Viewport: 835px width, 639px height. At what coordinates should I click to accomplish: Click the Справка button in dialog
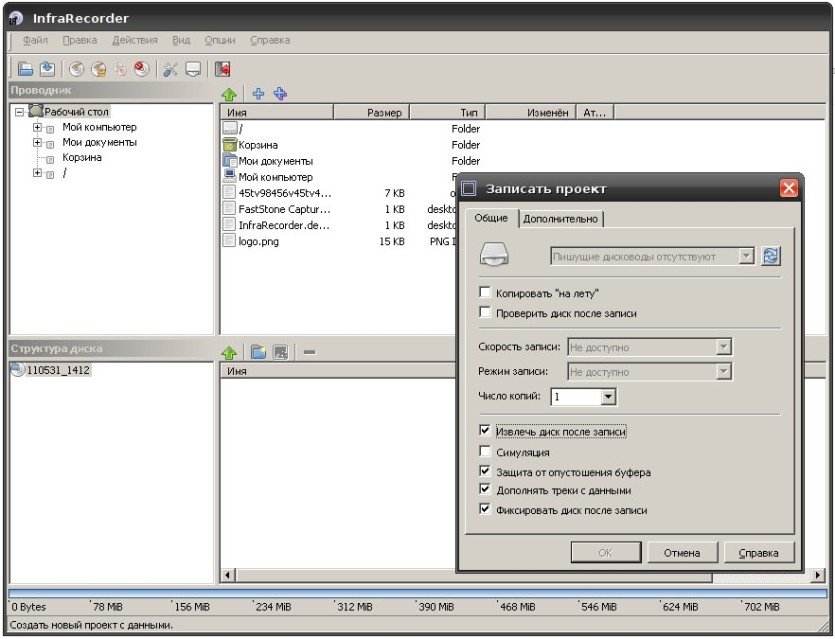[758, 553]
